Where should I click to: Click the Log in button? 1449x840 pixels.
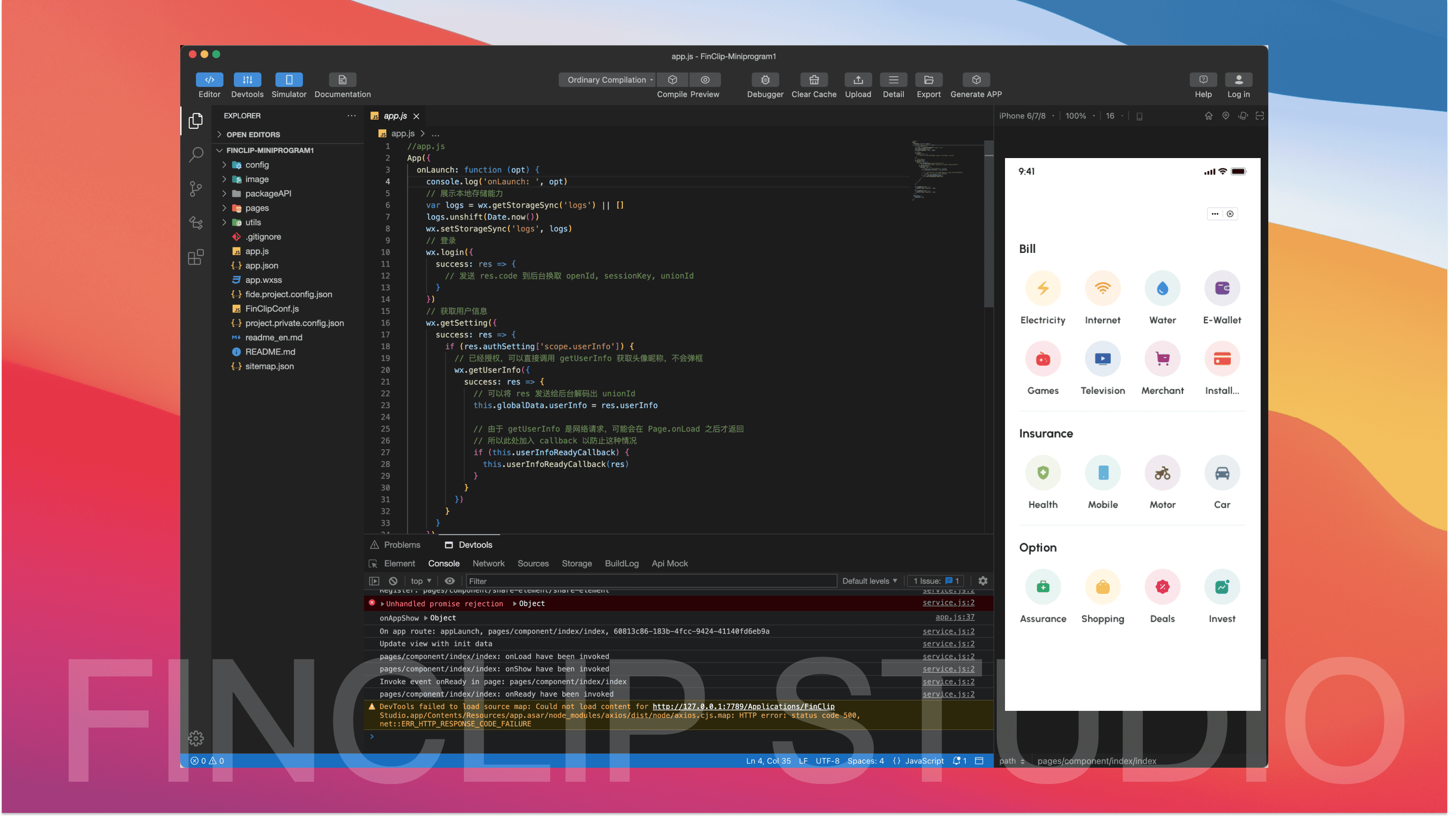pos(1238,80)
